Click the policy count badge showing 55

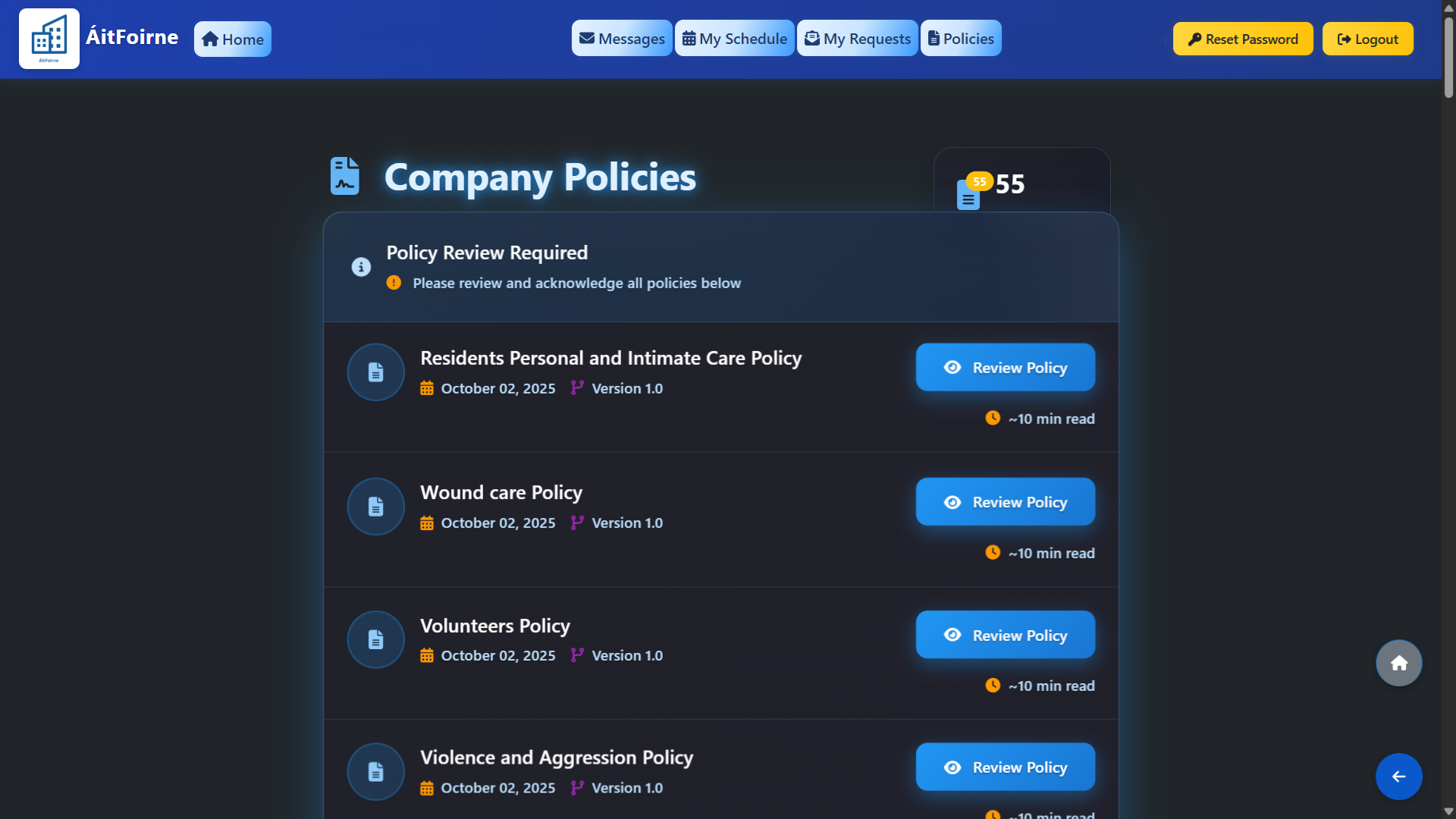click(979, 182)
